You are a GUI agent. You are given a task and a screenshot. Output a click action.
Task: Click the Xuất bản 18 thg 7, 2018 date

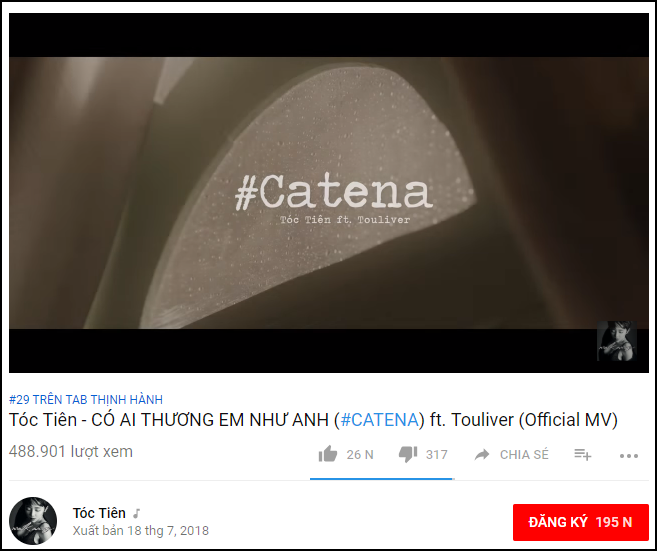pyautogui.click(x=141, y=530)
